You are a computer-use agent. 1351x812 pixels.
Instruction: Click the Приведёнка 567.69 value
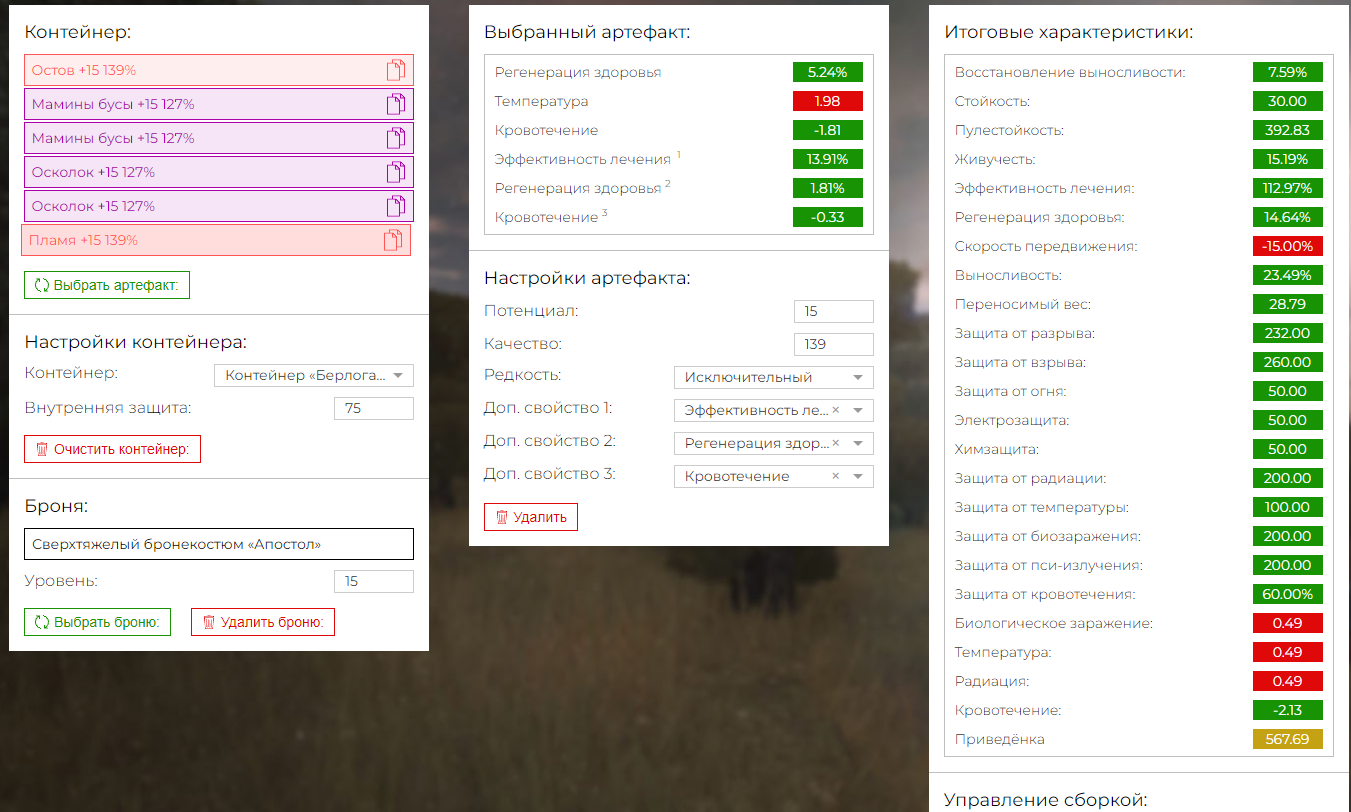1288,739
